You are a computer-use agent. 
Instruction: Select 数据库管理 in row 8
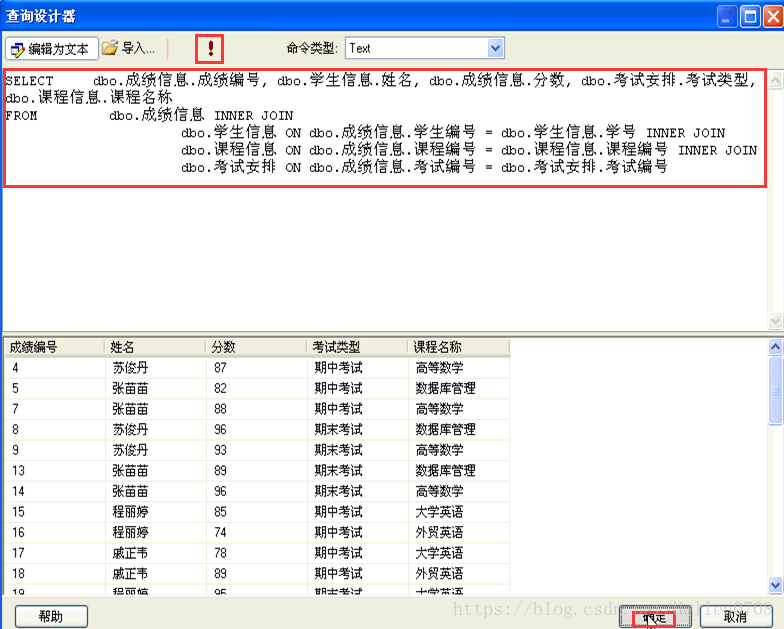(x=459, y=430)
